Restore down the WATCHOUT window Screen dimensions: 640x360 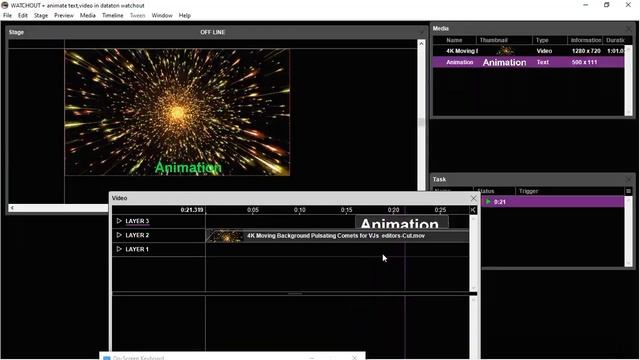point(607,5)
